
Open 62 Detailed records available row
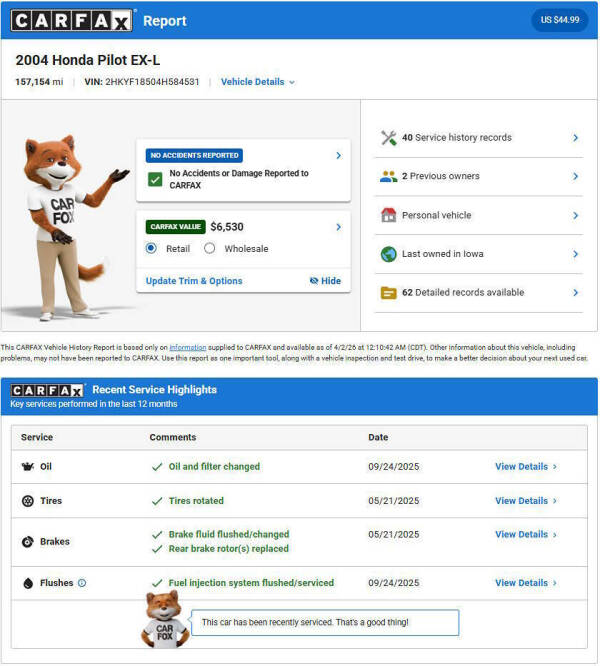[479, 293]
